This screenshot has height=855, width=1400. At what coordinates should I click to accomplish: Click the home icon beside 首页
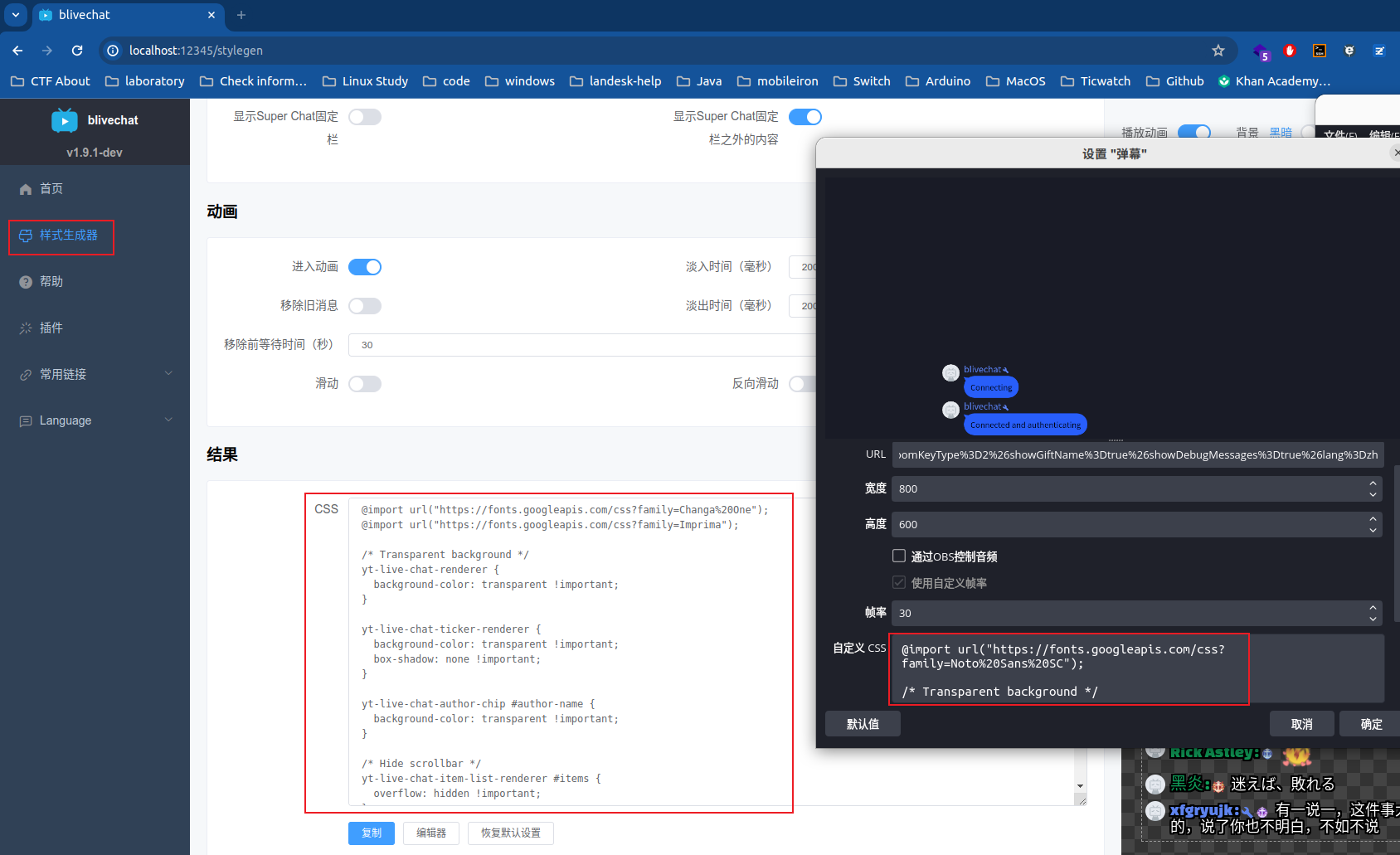coord(26,189)
